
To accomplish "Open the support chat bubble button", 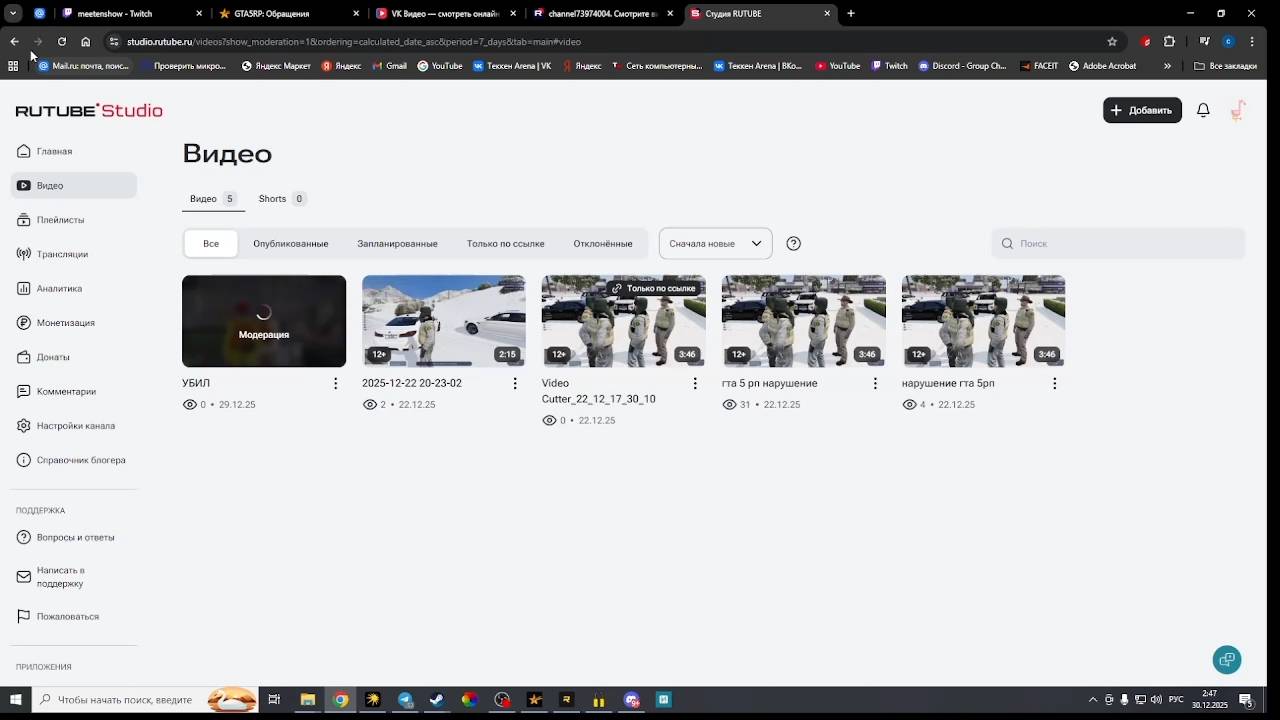I will tap(1227, 660).
